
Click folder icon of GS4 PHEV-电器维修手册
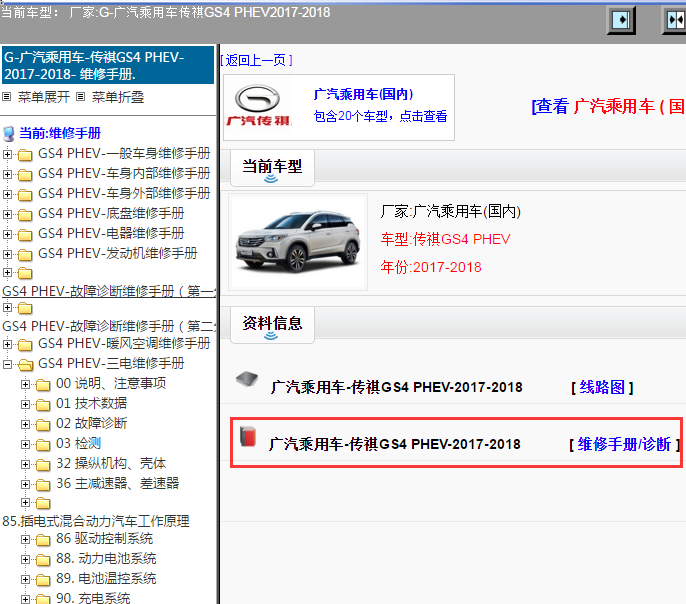coord(25,235)
